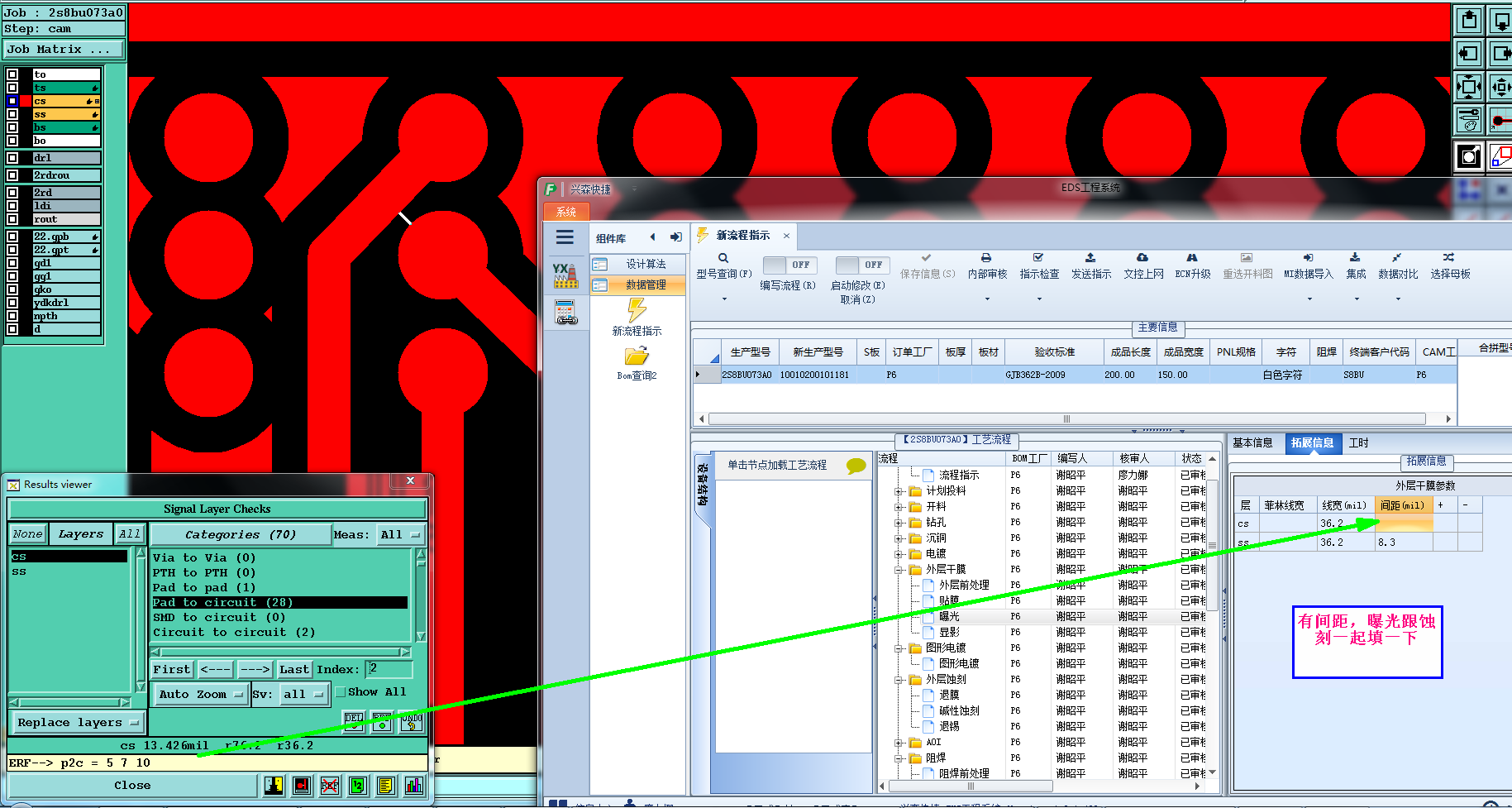
Task: Switch to the 工时 tab
Action: (x=1358, y=443)
